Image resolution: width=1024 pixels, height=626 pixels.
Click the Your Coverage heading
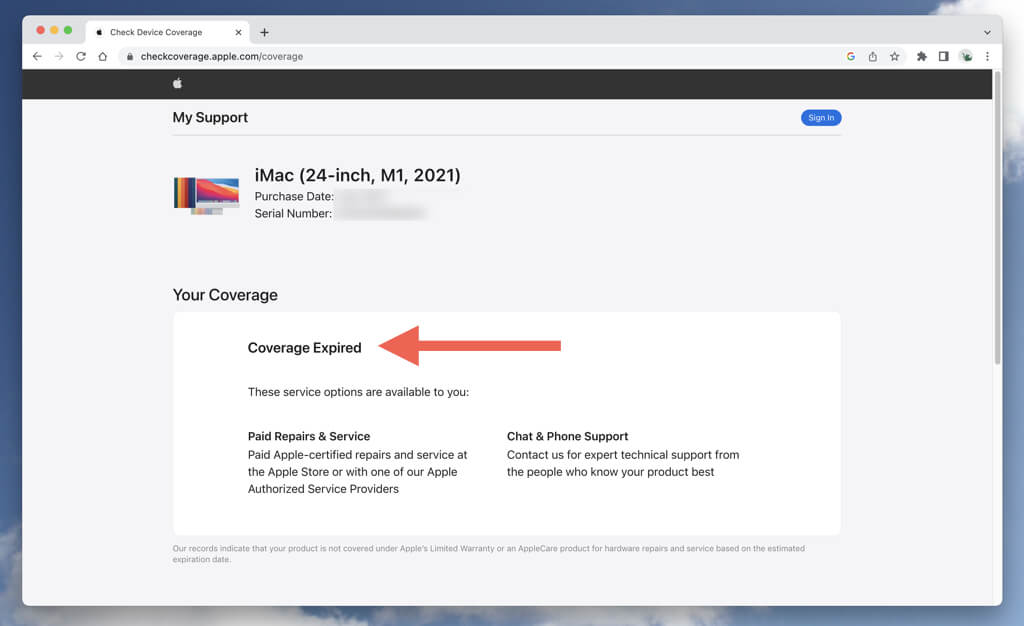coord(225,295)
